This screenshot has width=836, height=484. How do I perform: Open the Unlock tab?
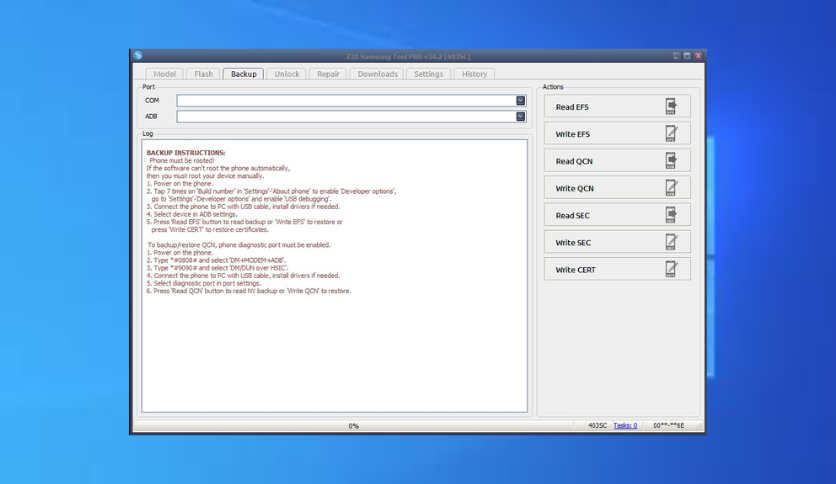287,74
